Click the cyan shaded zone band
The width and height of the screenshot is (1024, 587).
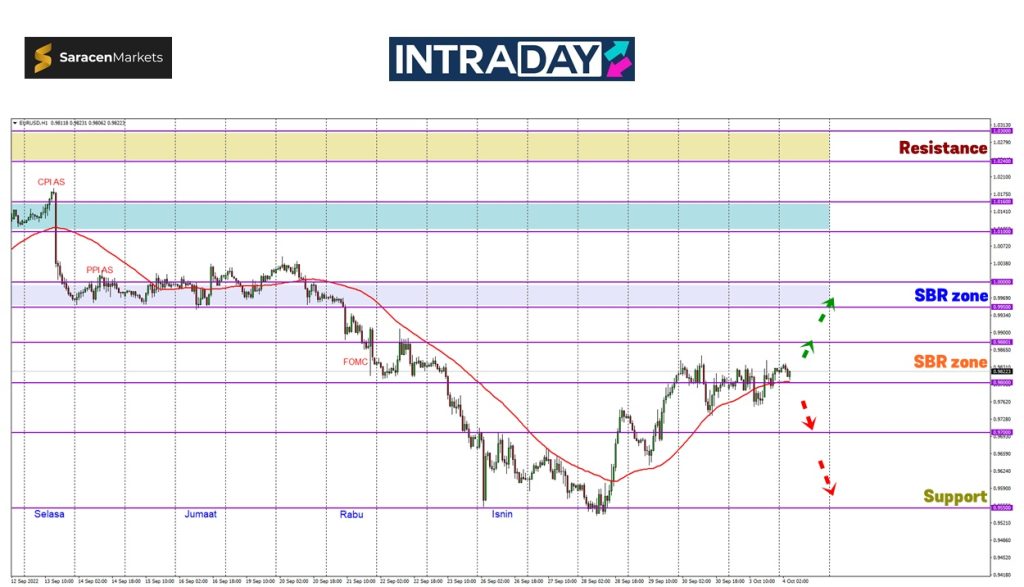420,216
